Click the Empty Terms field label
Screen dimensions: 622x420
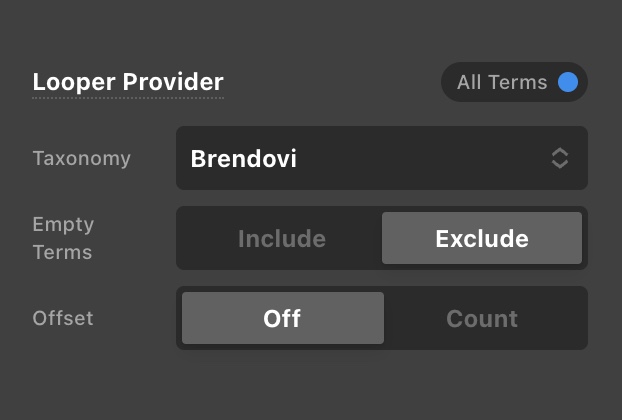63,238
